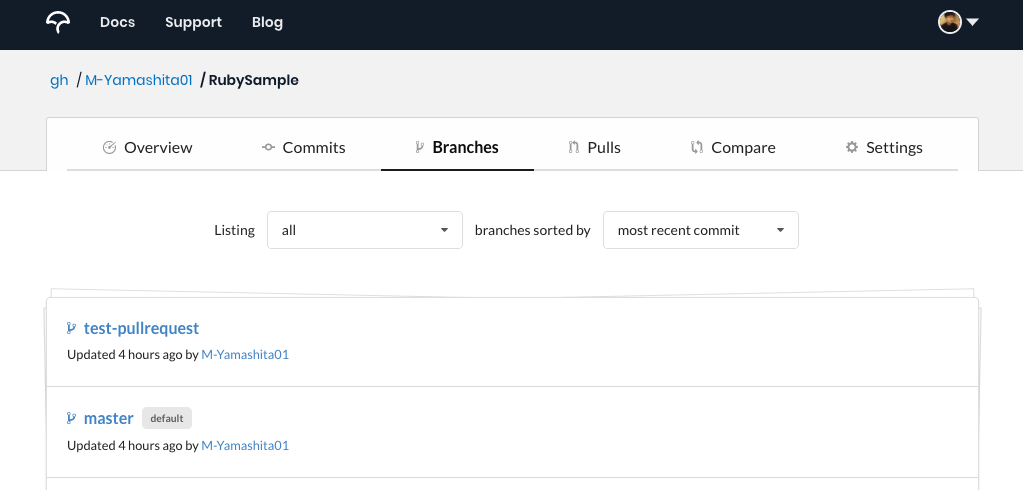The width and height of the screenshot is (1023, 490).
Task: Open the Listing 'all' dropdown
Action: [365, 230]
